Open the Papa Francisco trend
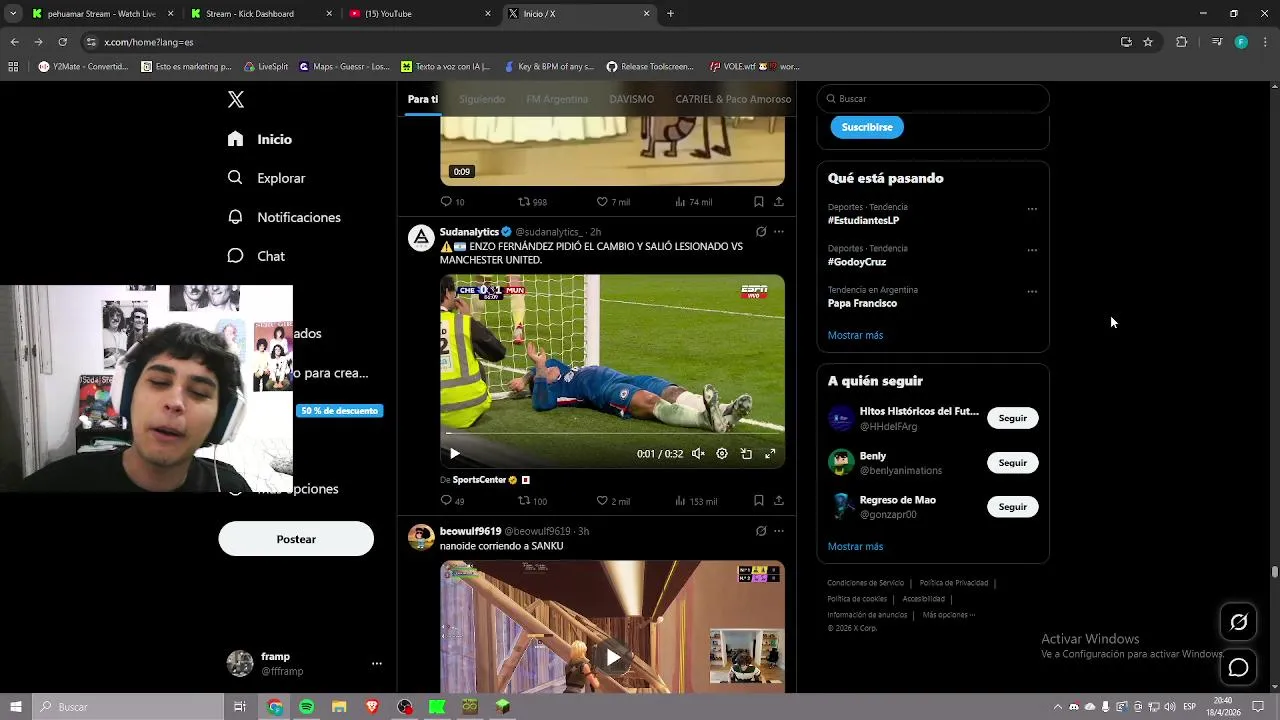Viewport: 1280px width, 720px height. tap(862, 303)
